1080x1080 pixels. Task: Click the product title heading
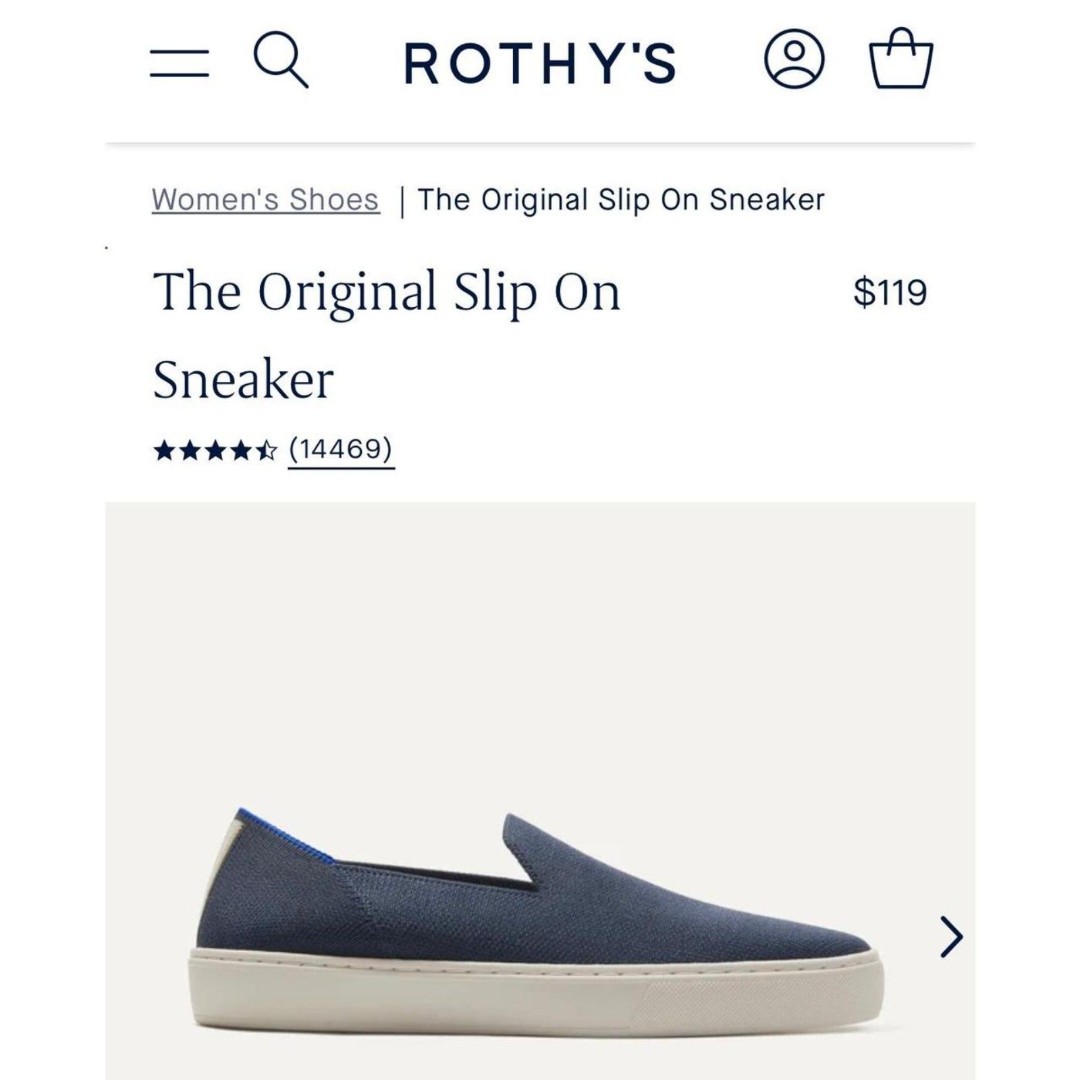pos(386,335)
